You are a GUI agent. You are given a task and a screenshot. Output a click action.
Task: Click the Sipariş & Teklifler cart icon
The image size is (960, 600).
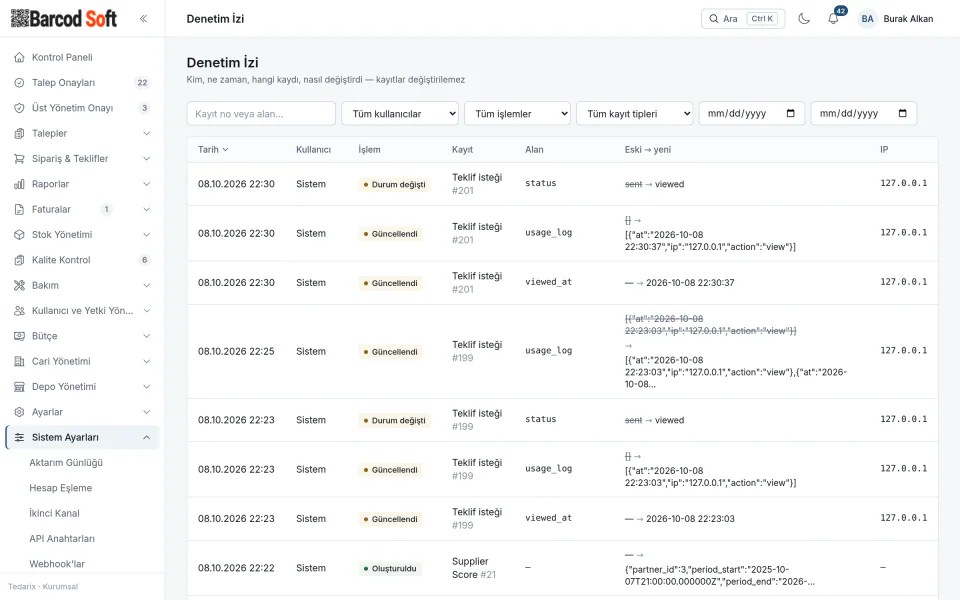click(x=20, y=159)
